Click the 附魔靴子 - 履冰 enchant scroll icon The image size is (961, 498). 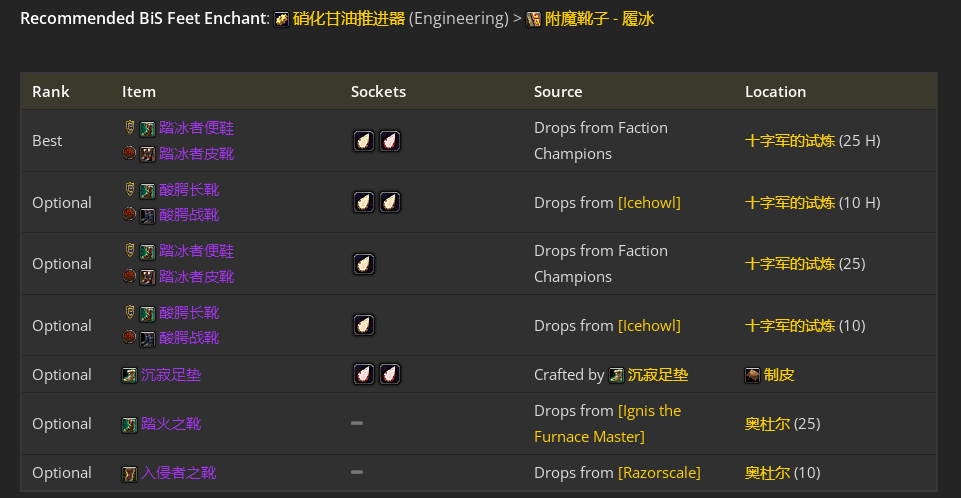tap(533, 20)
